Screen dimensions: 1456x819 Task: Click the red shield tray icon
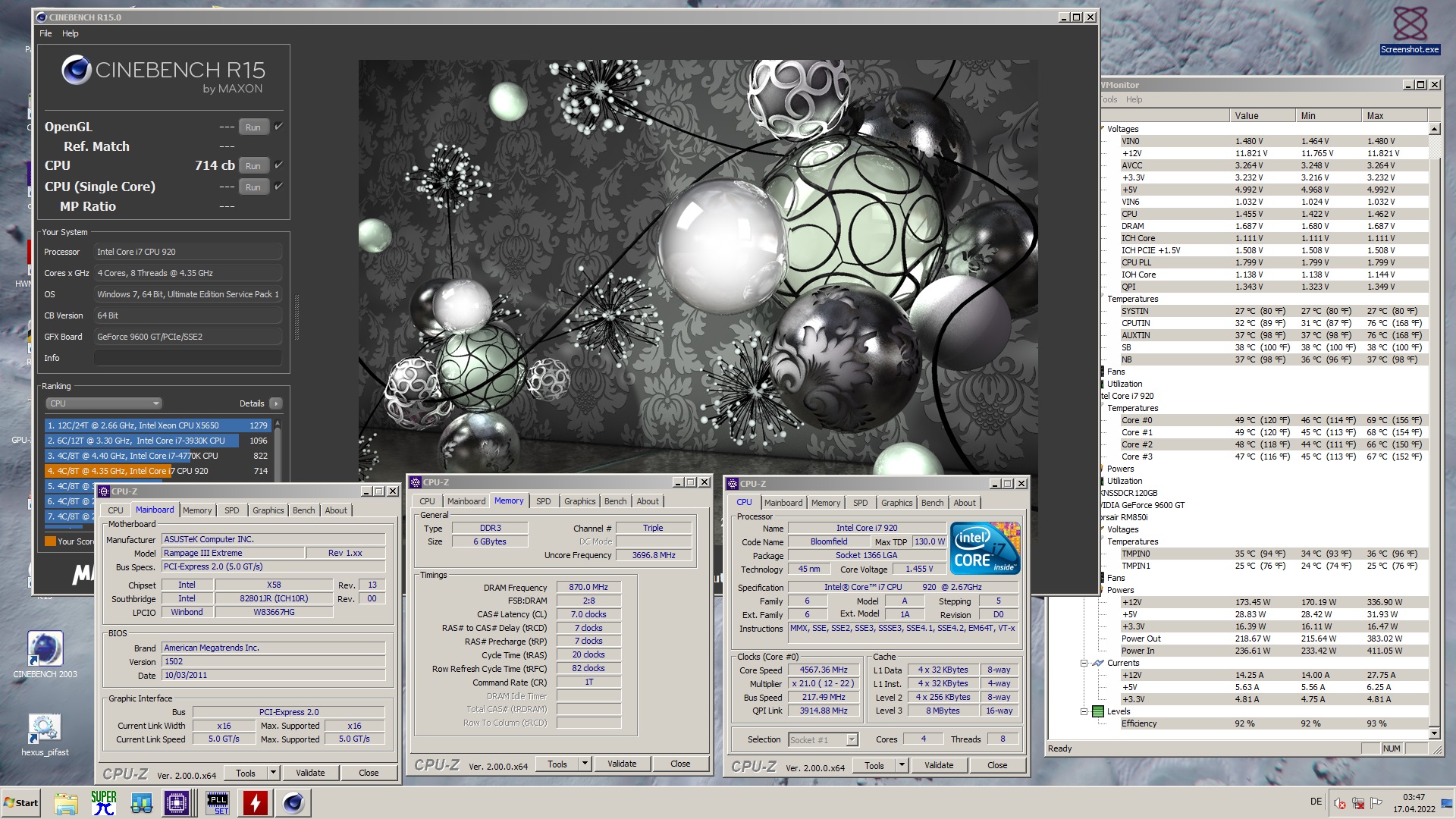coord(1340,803)
